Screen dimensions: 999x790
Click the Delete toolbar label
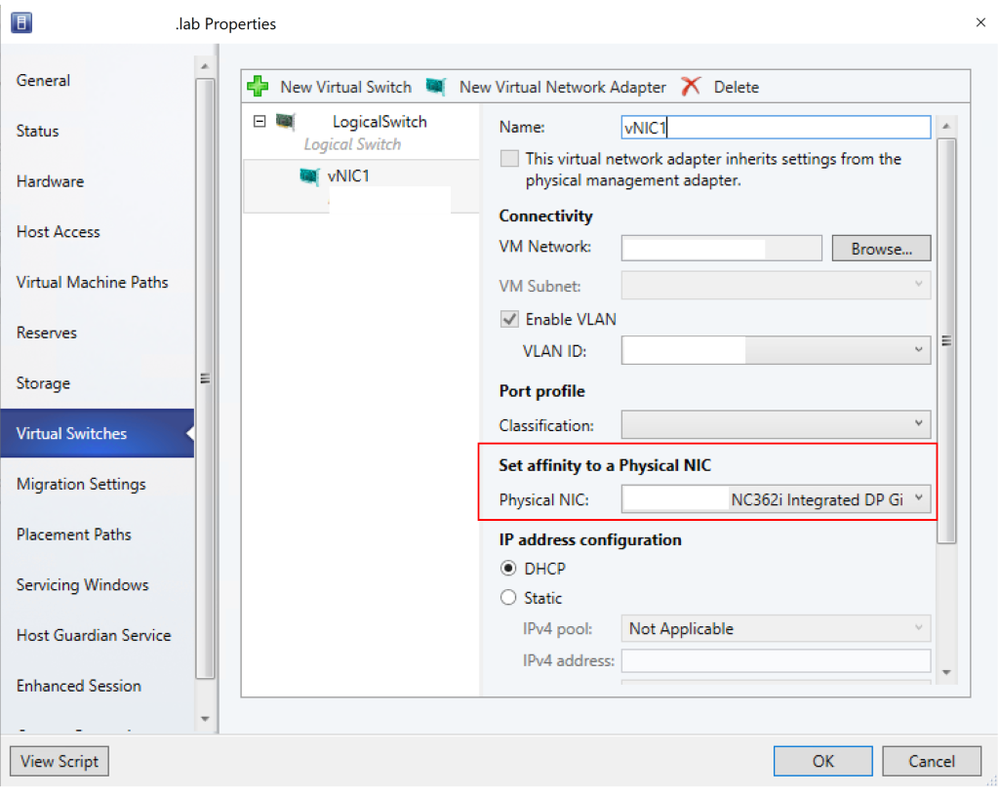(x=736, y=87)
